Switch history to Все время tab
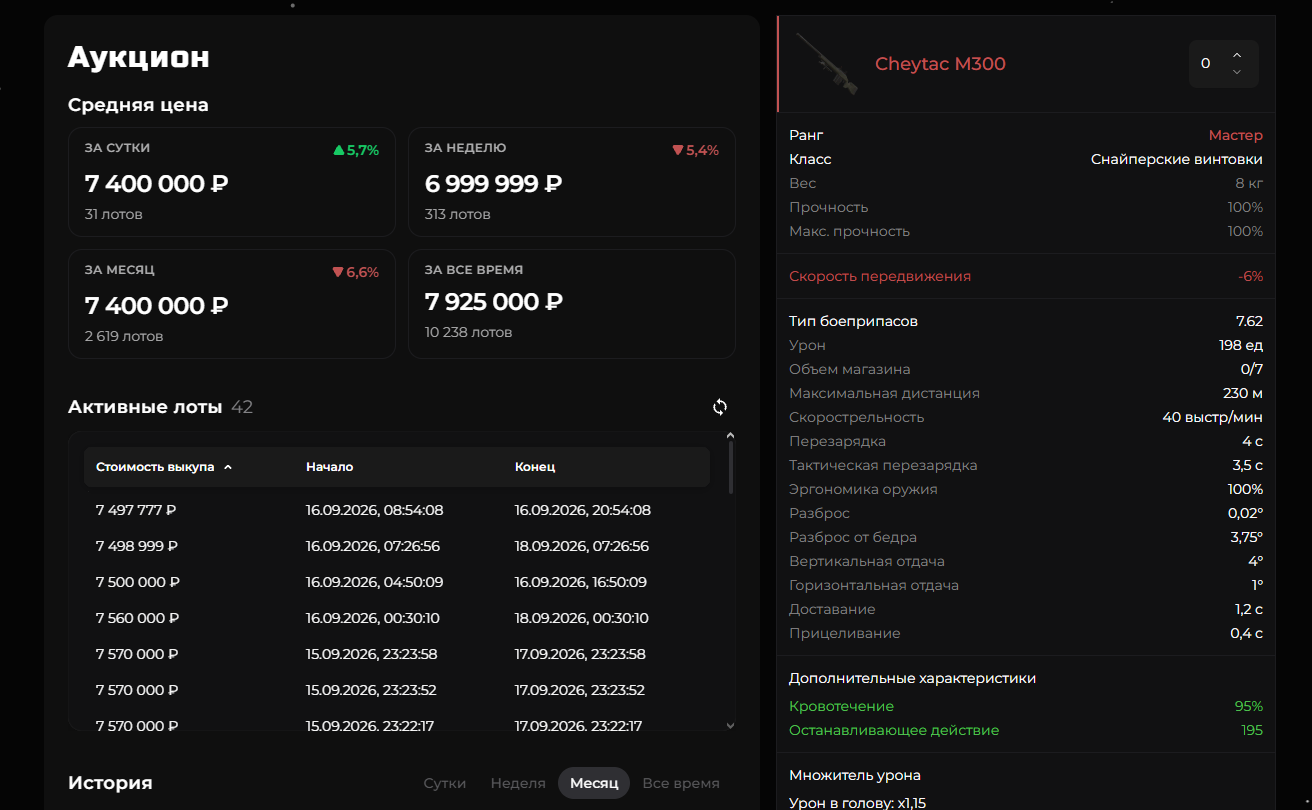Image resolution: width=1312 pixels, height=810 pixels. (680, 783)
